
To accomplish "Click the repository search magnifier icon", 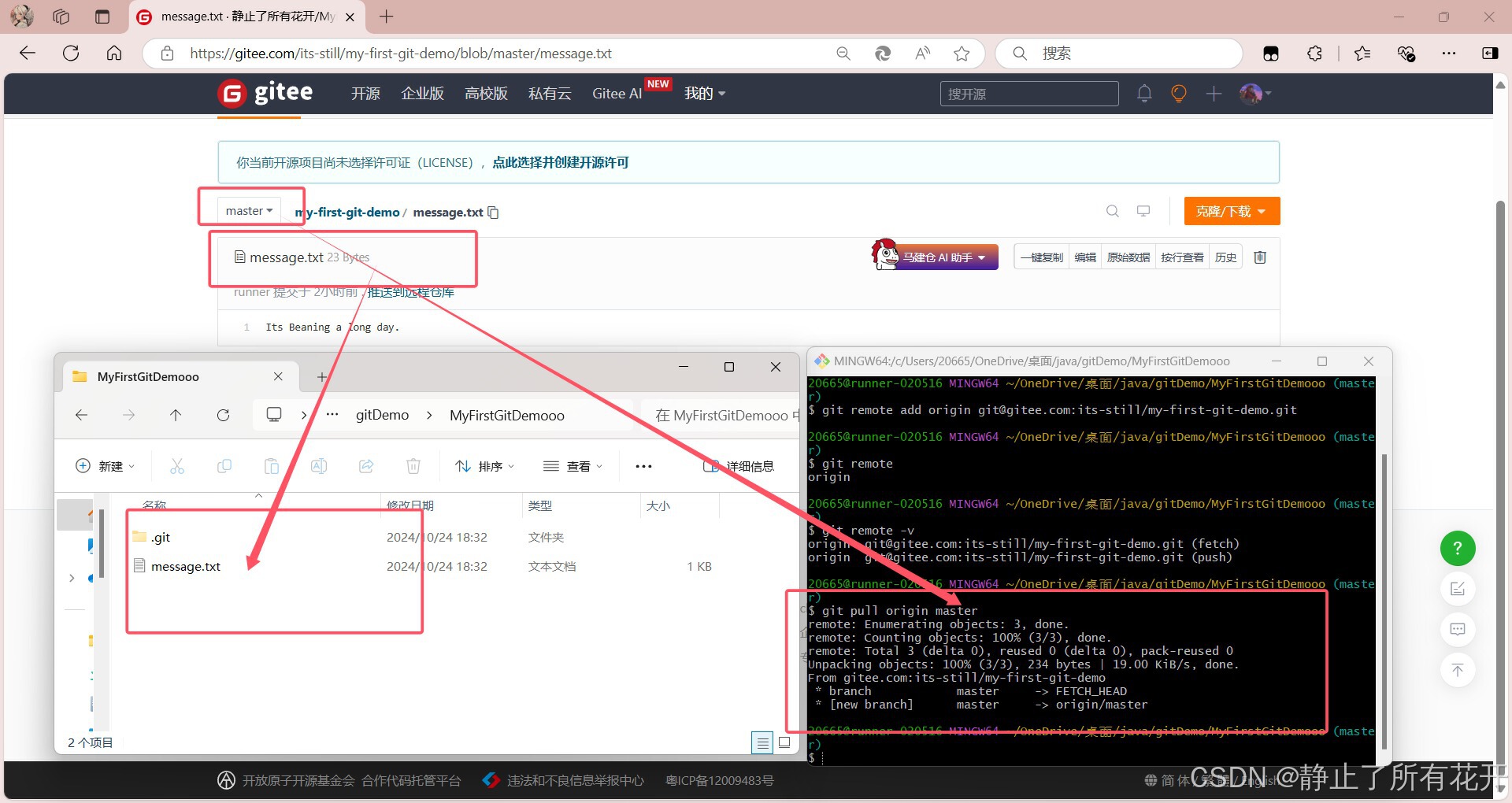I will (1113, 211).
